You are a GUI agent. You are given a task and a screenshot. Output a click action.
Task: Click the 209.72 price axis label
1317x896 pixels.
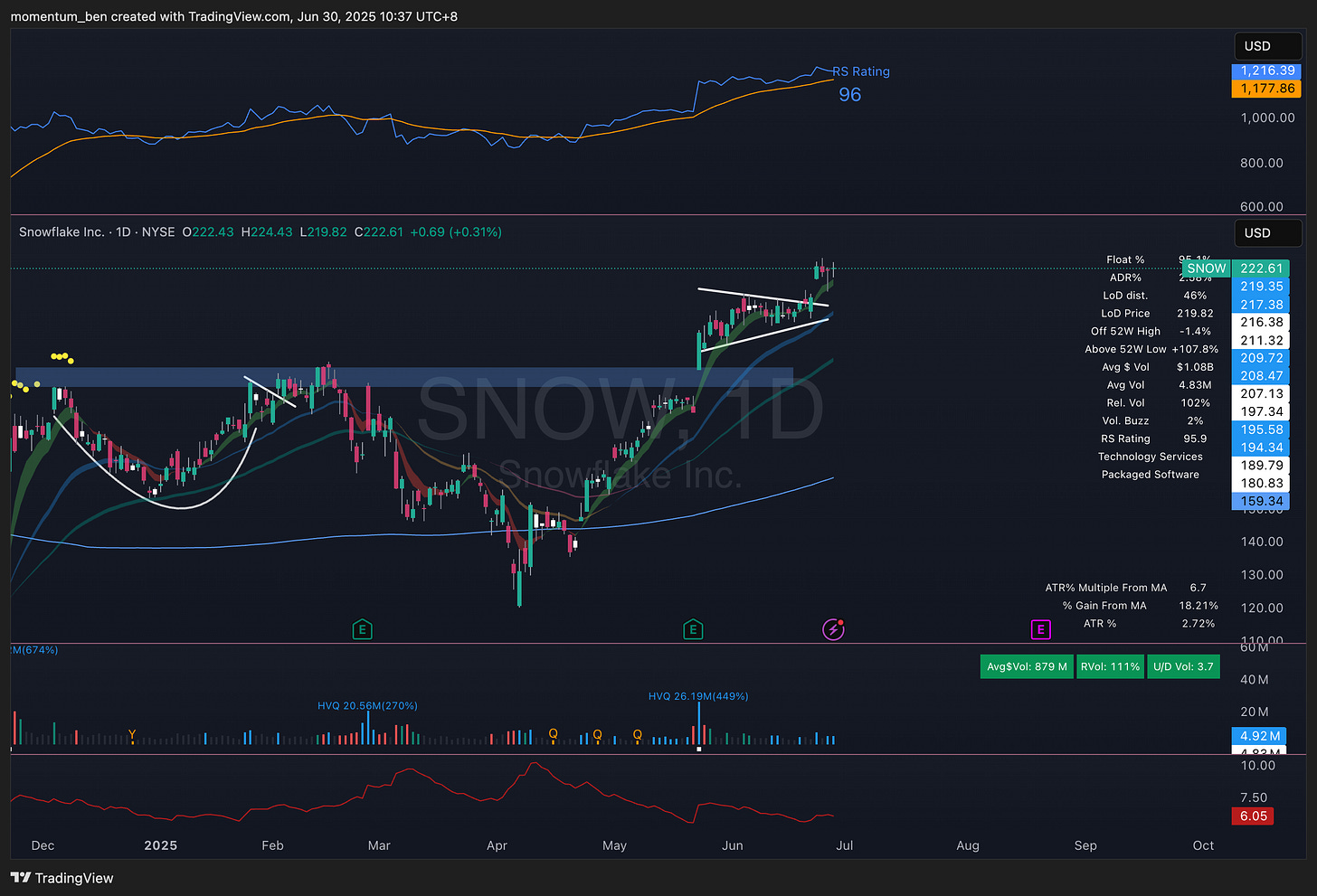1261,358
